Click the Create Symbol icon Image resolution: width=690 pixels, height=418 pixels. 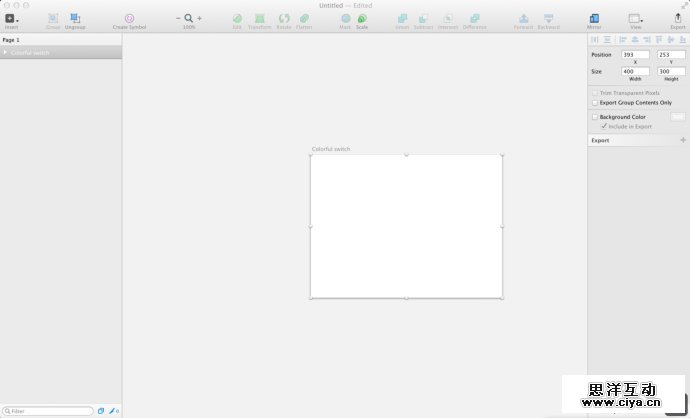pyautogui.click(x=129, y=19)
